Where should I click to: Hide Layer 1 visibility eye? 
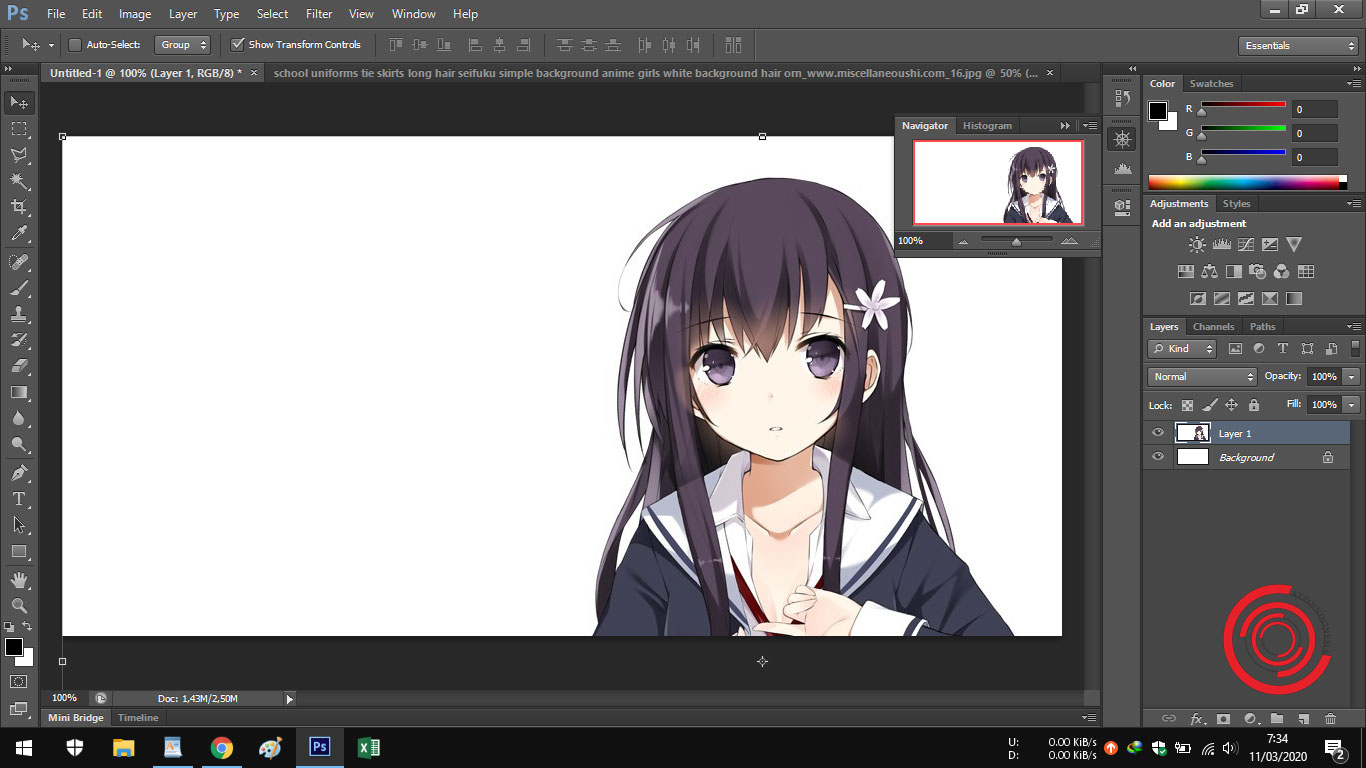[x=1158, y=433]
